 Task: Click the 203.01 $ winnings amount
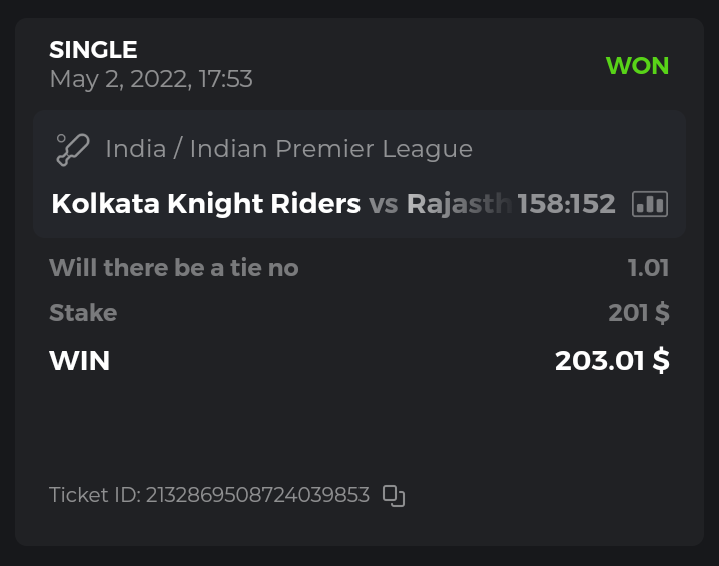tap(612, 361)
